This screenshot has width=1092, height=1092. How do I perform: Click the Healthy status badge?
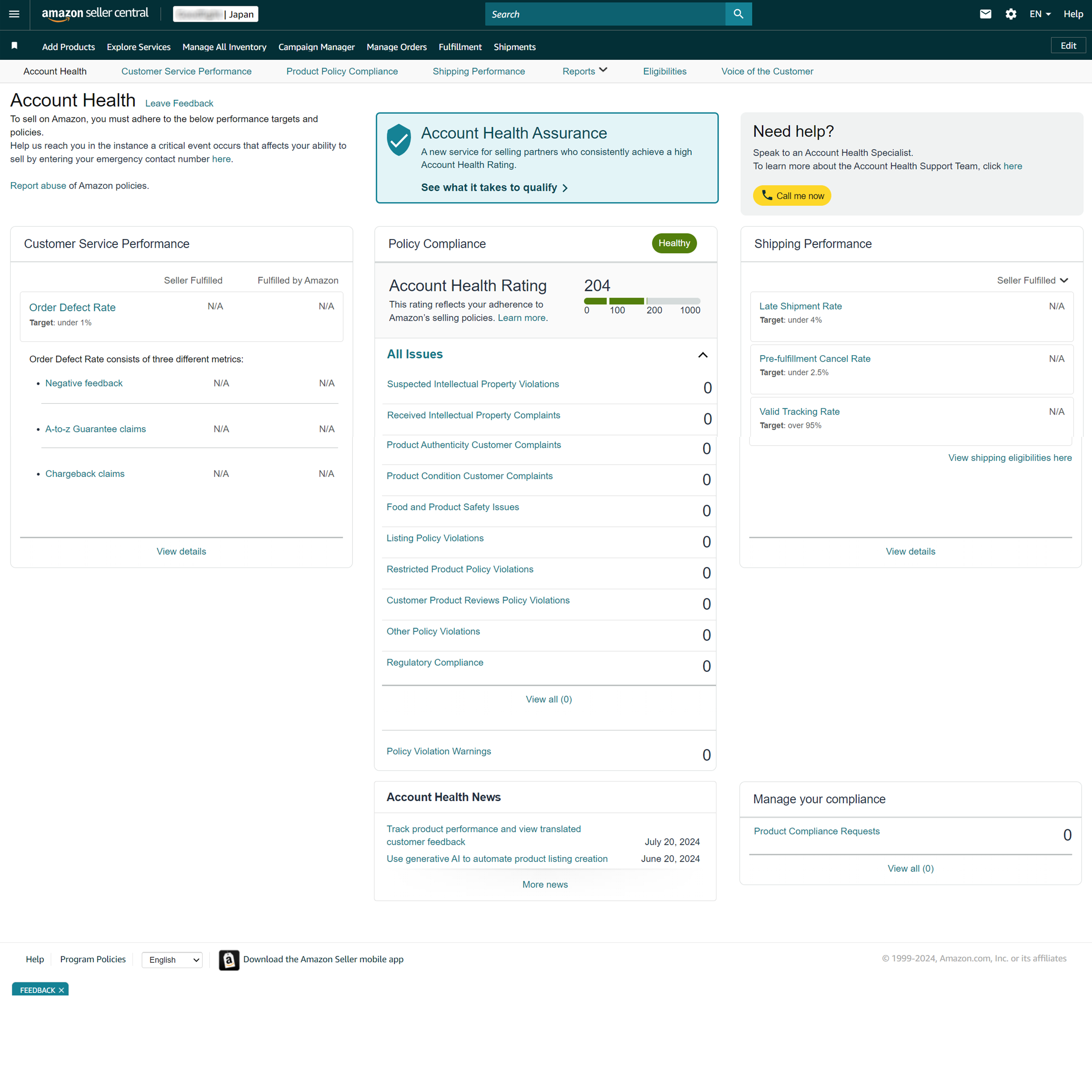674,243
